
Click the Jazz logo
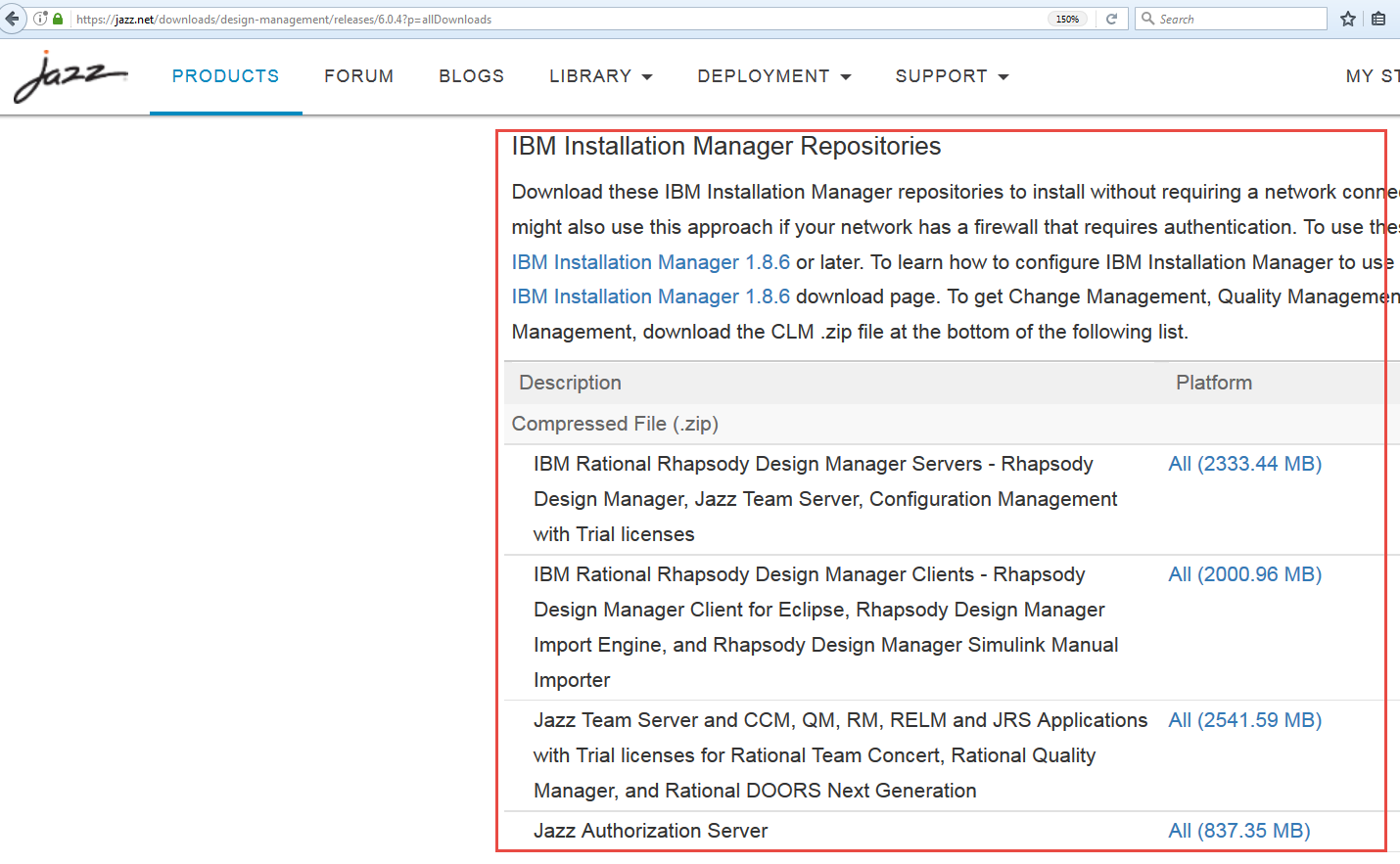pos(70,76)
